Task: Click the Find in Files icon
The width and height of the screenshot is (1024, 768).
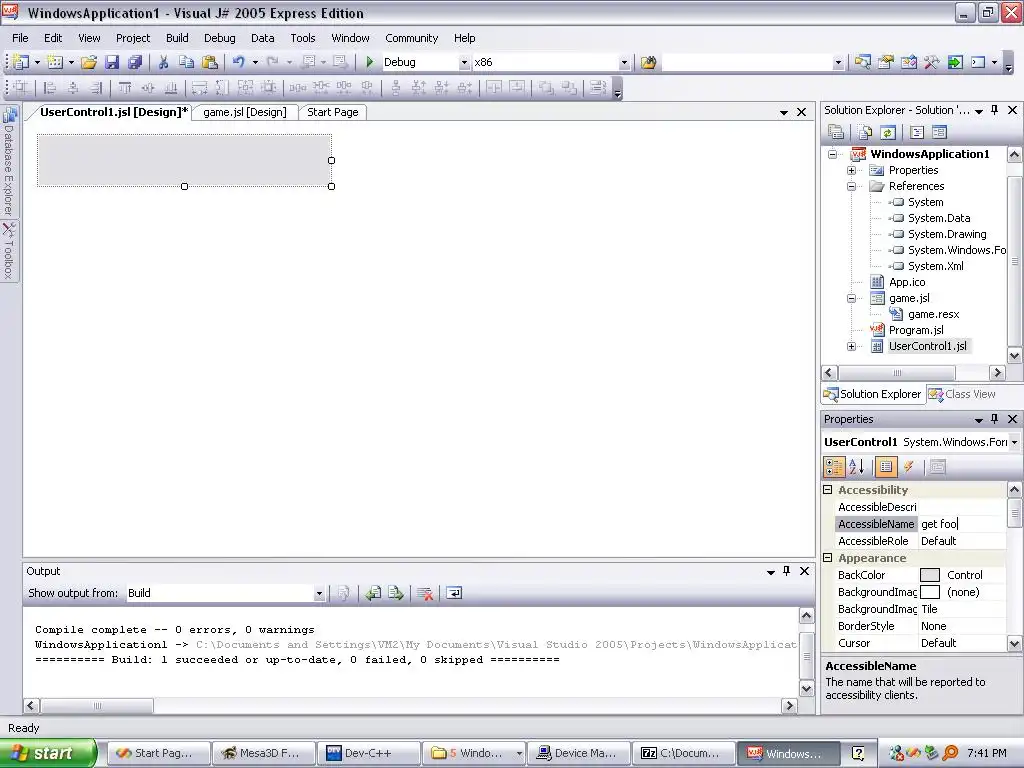Action: click(648, 62)
